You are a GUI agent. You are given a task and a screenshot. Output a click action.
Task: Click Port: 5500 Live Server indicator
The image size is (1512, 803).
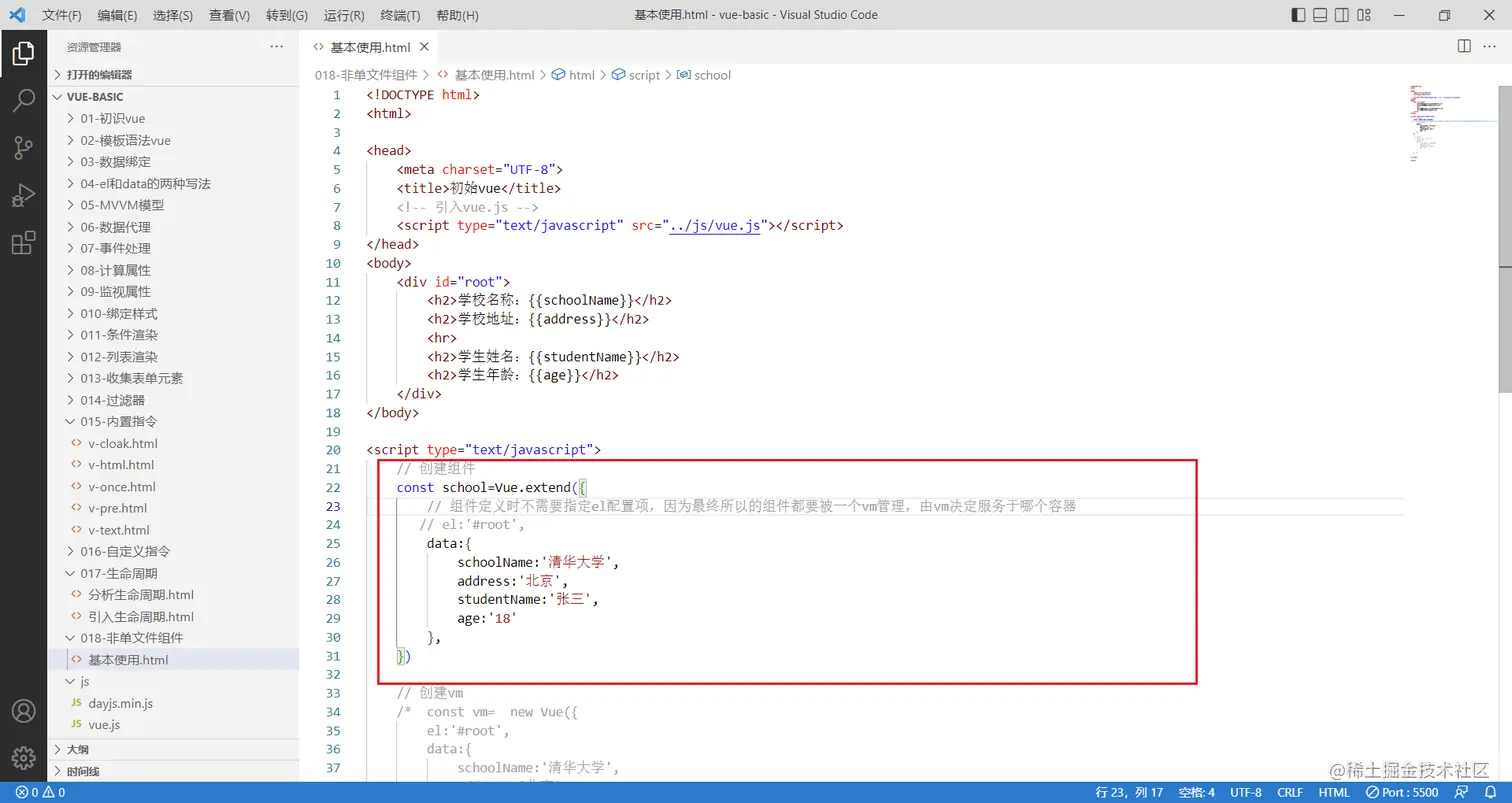(x=1402, y=792)
